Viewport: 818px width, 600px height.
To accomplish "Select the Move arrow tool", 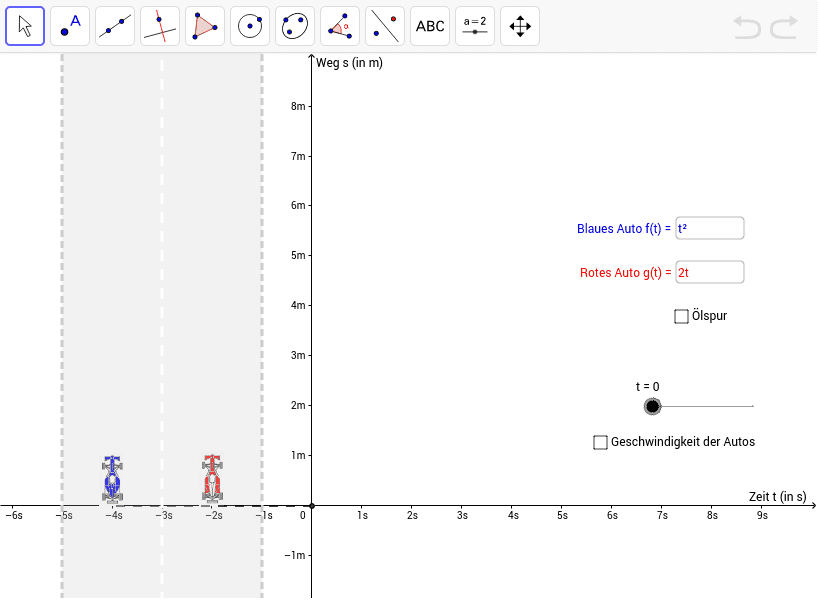I will [x=25, y=26].
